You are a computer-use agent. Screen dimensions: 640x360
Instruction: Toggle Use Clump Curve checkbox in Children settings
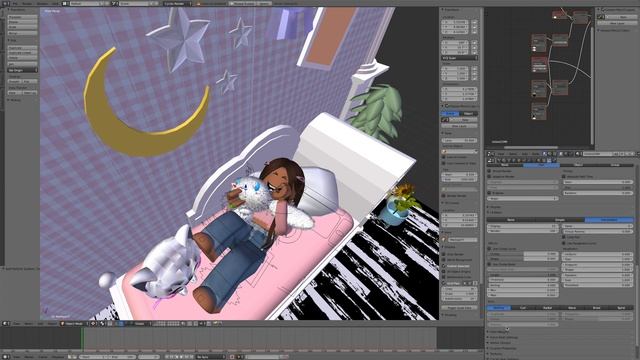[x=489, y=249]
